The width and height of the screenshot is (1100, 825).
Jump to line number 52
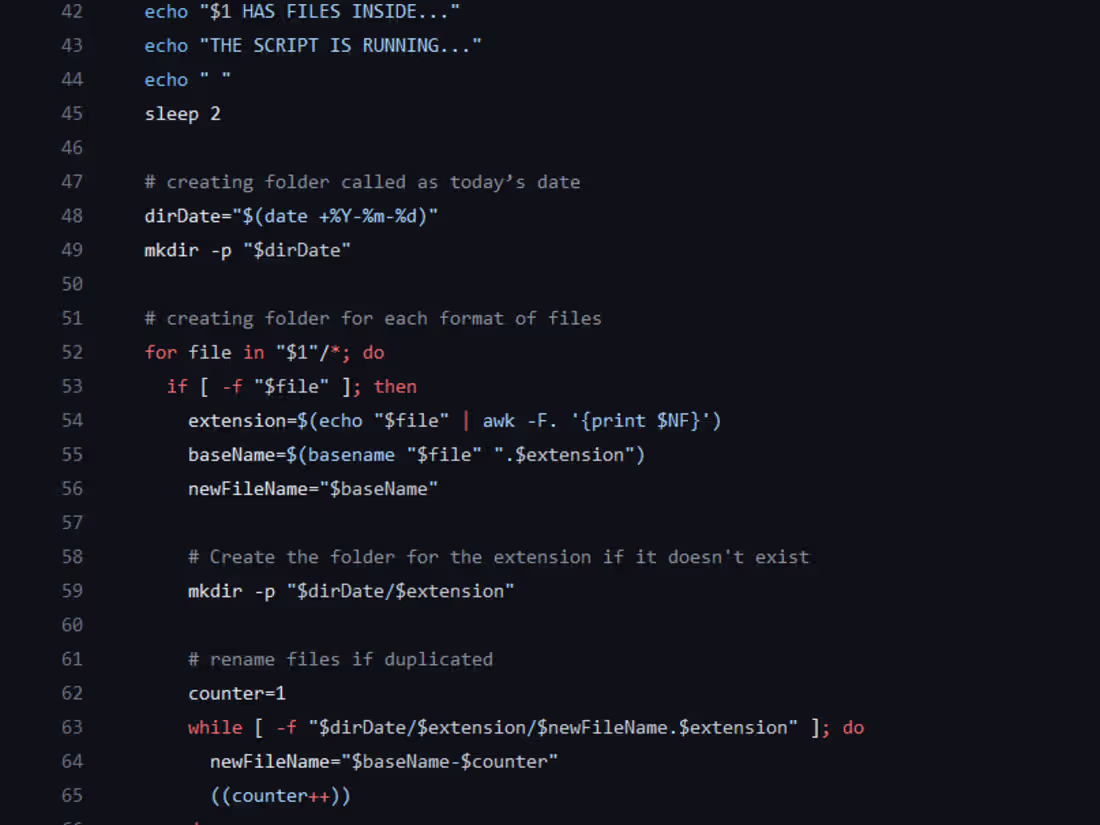coord(72,352)
